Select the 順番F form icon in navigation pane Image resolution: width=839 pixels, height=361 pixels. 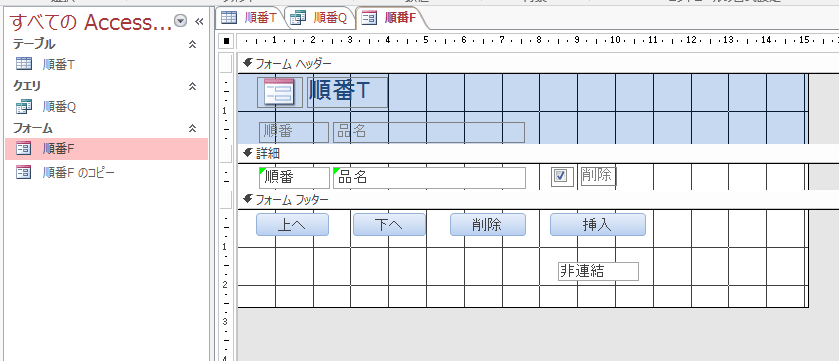pyautogui.click(x=24, y=149)
